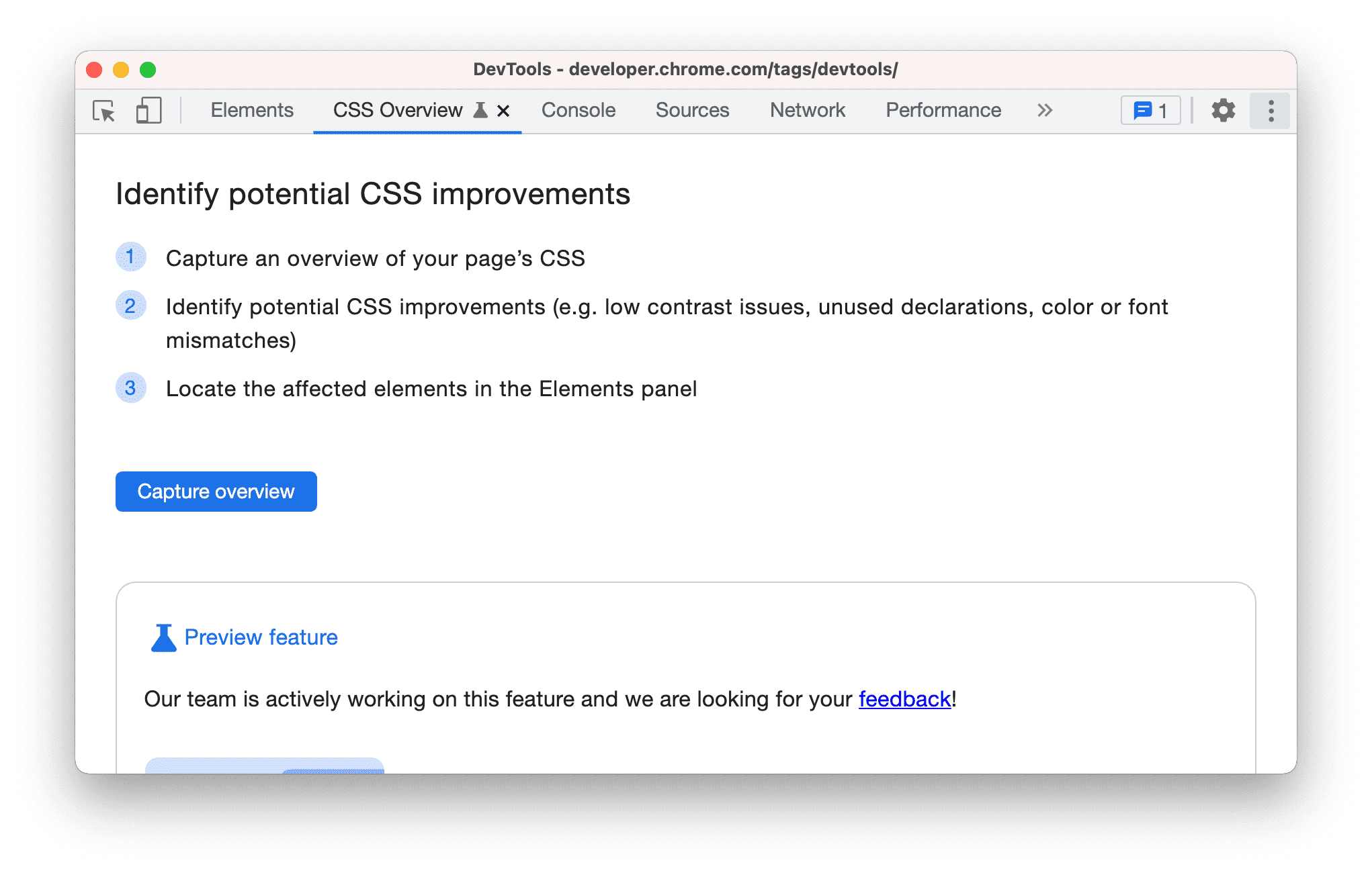Click the notifications badge count indicator

[1152, 110]
